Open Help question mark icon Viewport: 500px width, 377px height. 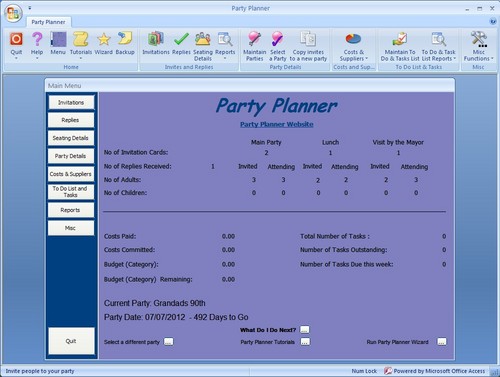coord(37,39)
